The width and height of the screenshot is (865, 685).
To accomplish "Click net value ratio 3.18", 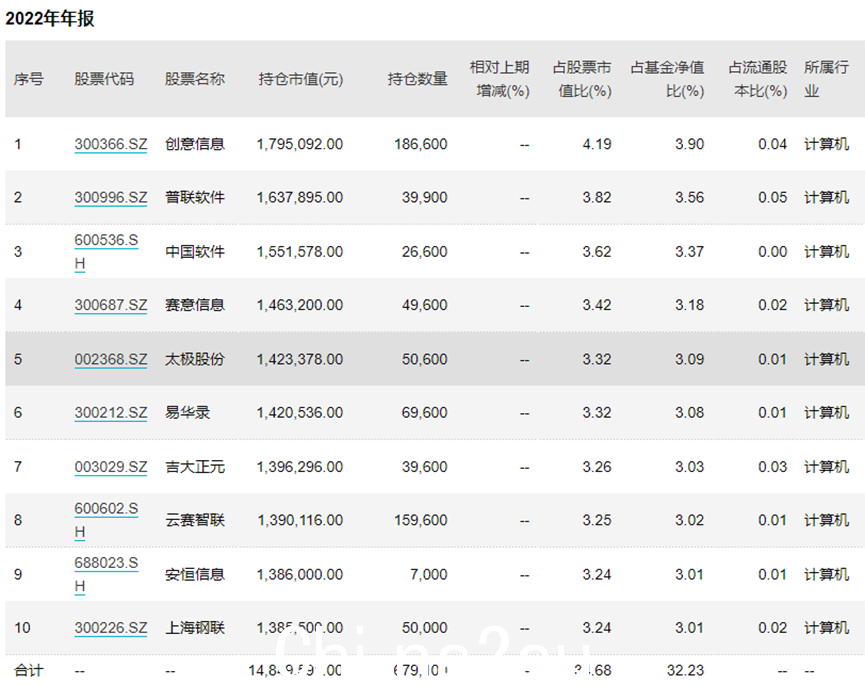I will 690,305.
